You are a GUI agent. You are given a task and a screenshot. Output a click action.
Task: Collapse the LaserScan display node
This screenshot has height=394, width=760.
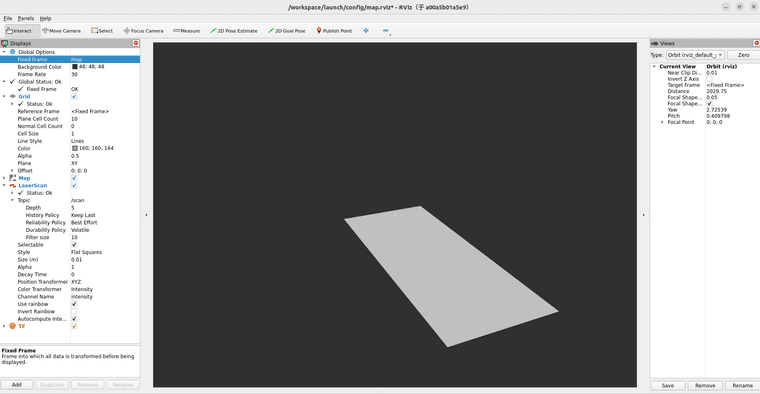(x=4, y=186)
